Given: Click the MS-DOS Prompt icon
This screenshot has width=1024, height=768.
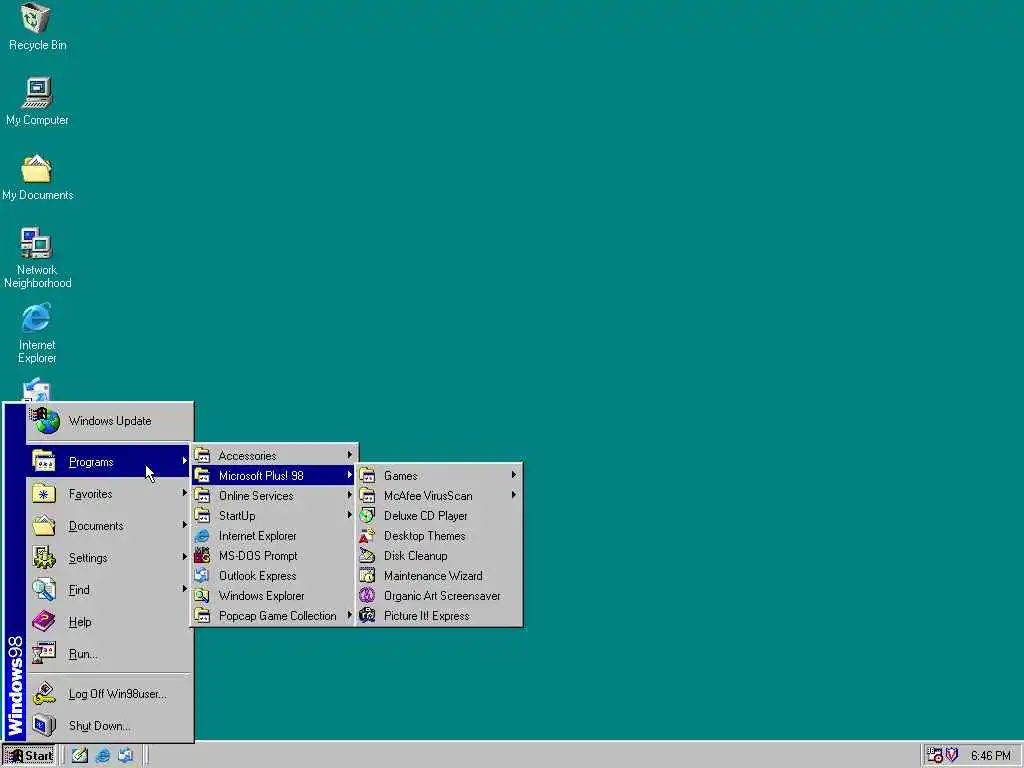Looking at the screenshot, I should pyautogui.click(x=202, y=556).
